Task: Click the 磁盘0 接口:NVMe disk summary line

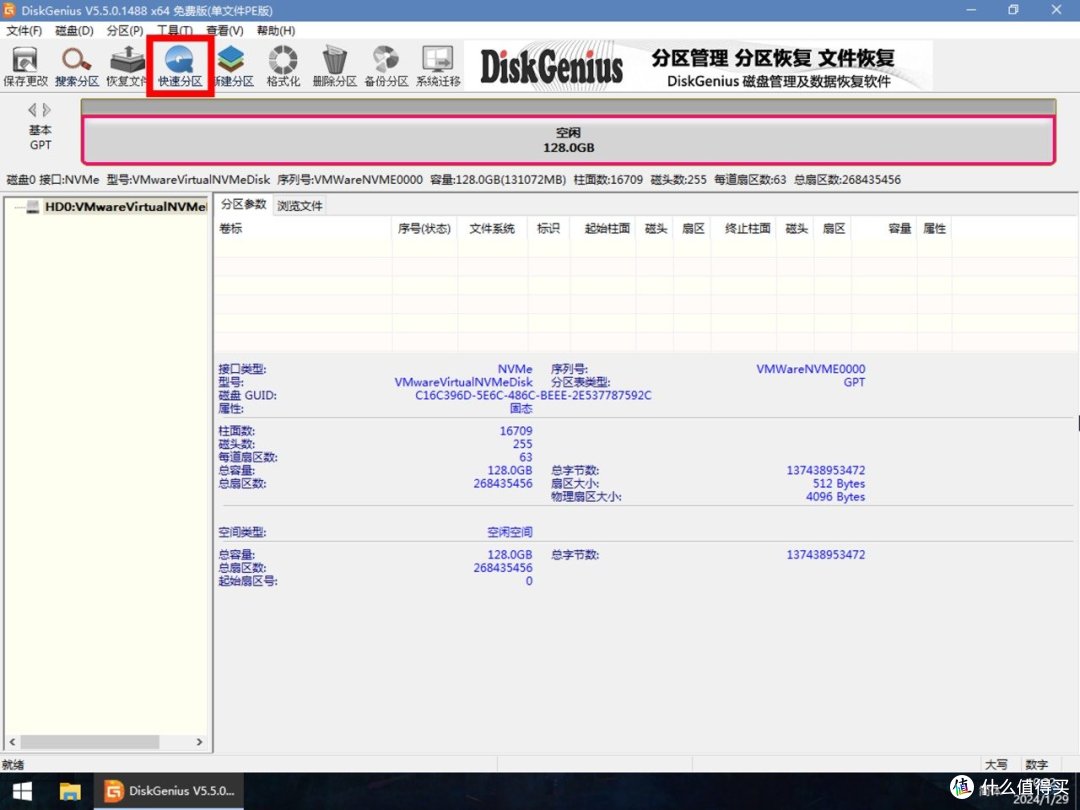Action: pyautogui.click(x=454, y=180)
